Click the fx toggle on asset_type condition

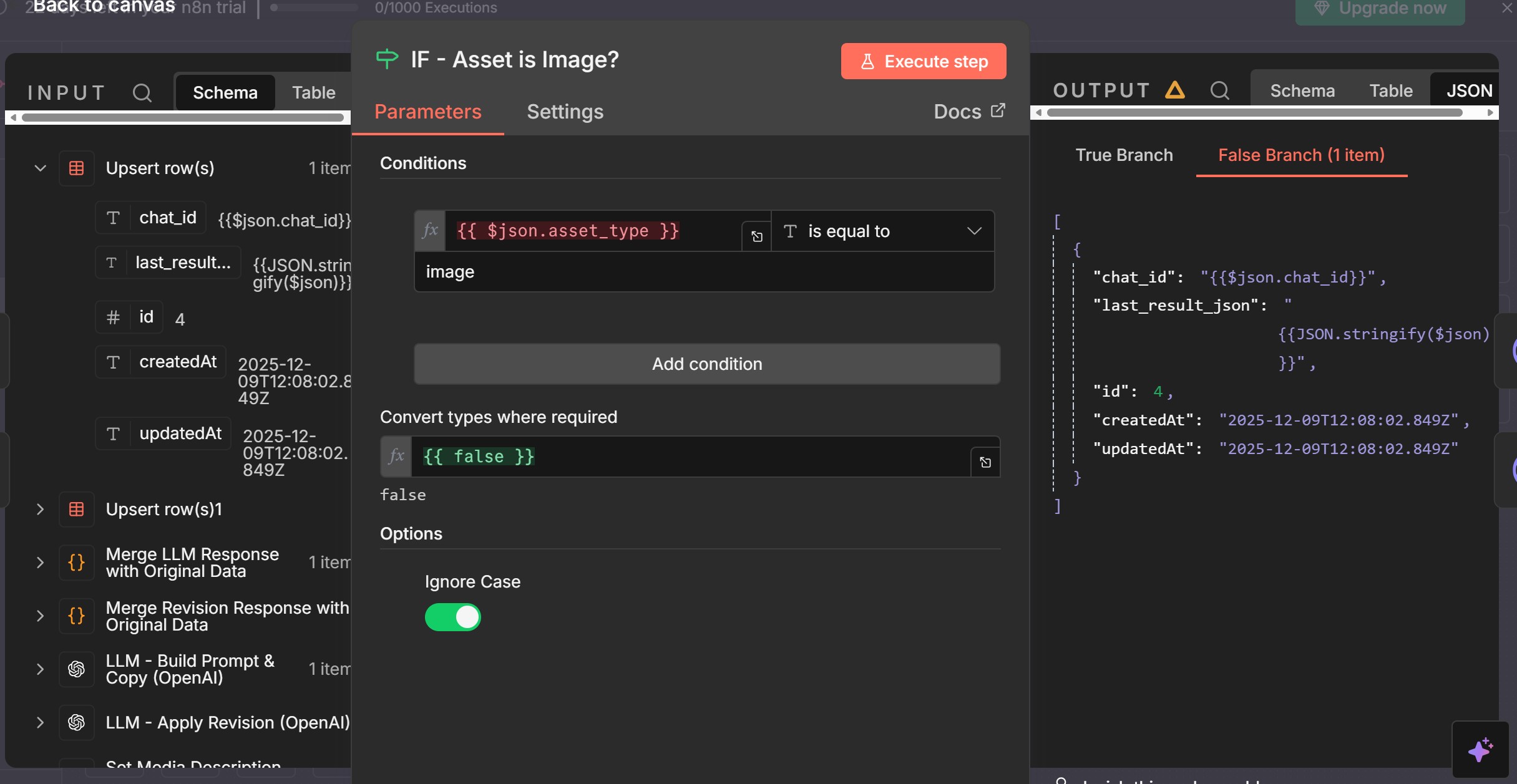430,231
